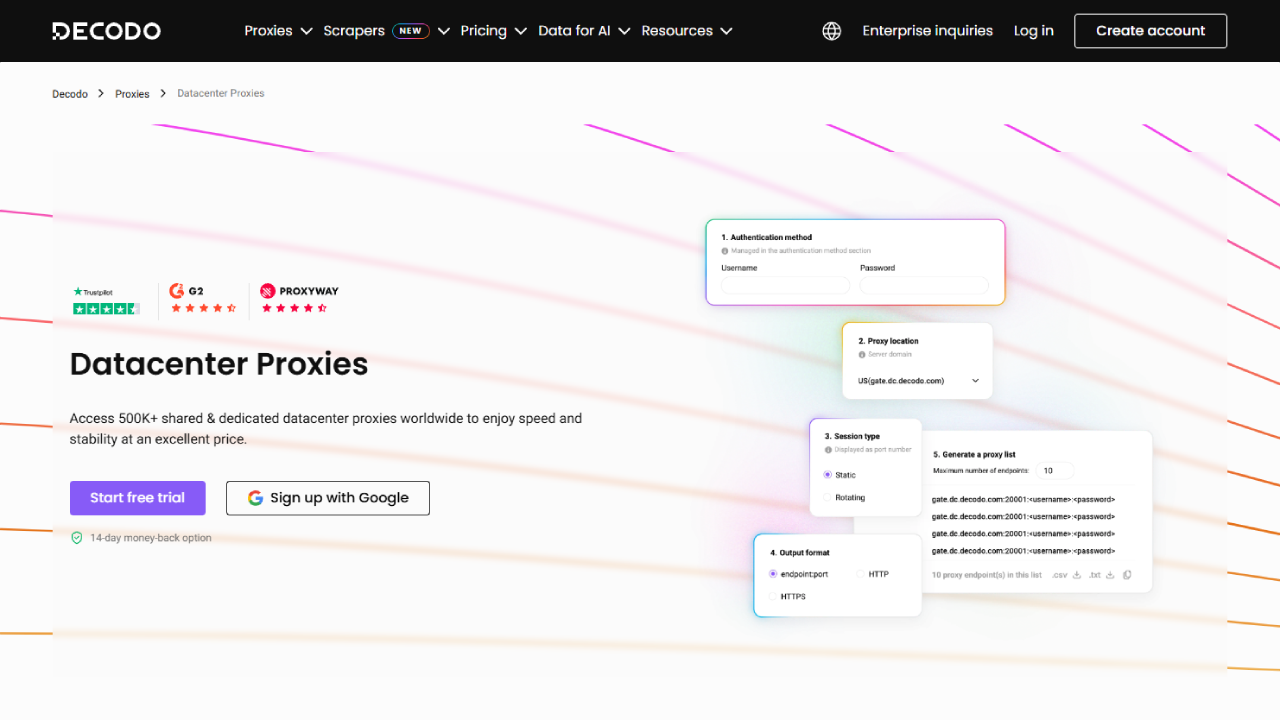Image resolution: width=1280 pixels, height=720 pixels.
Task: Copy the proxy list with the copy icon
Action: 1127,575
